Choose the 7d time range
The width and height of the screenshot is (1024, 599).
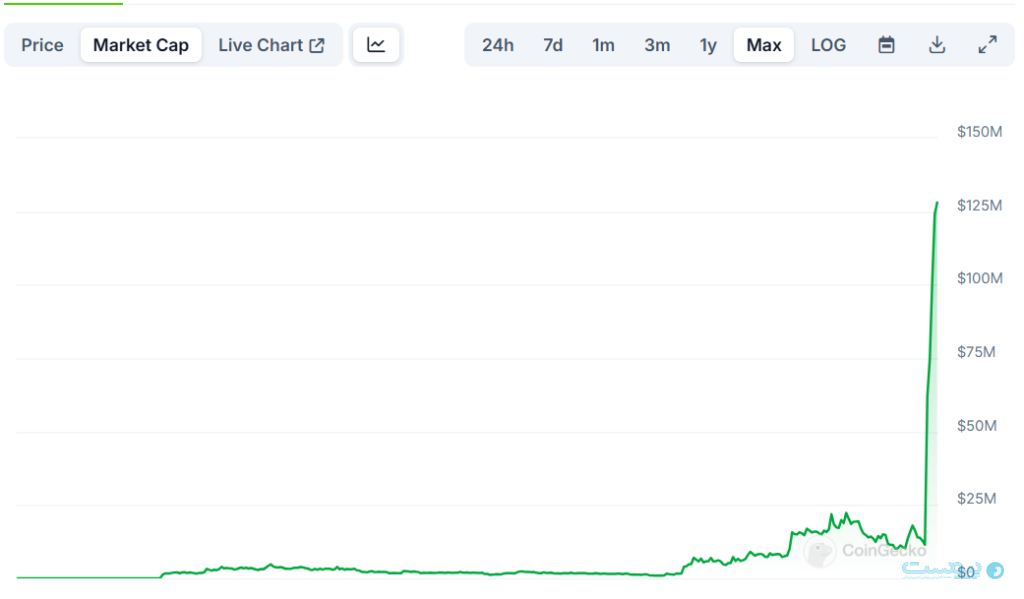point(552,45)
